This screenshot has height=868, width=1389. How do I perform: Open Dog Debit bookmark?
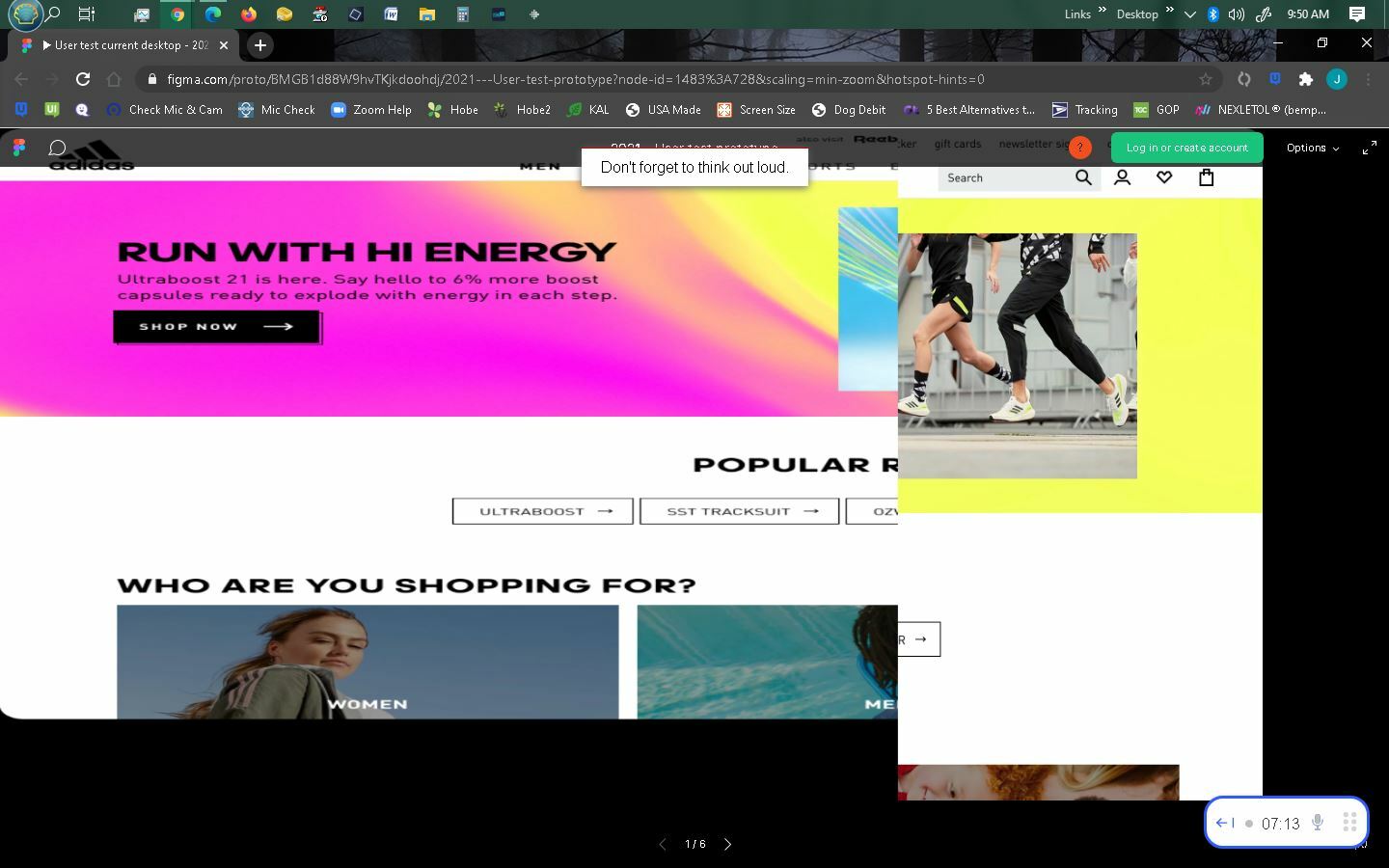click(x=848, y=110)
